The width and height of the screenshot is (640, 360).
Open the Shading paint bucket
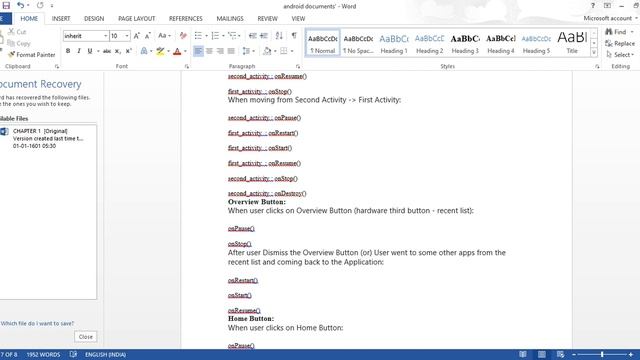point(267,51)
